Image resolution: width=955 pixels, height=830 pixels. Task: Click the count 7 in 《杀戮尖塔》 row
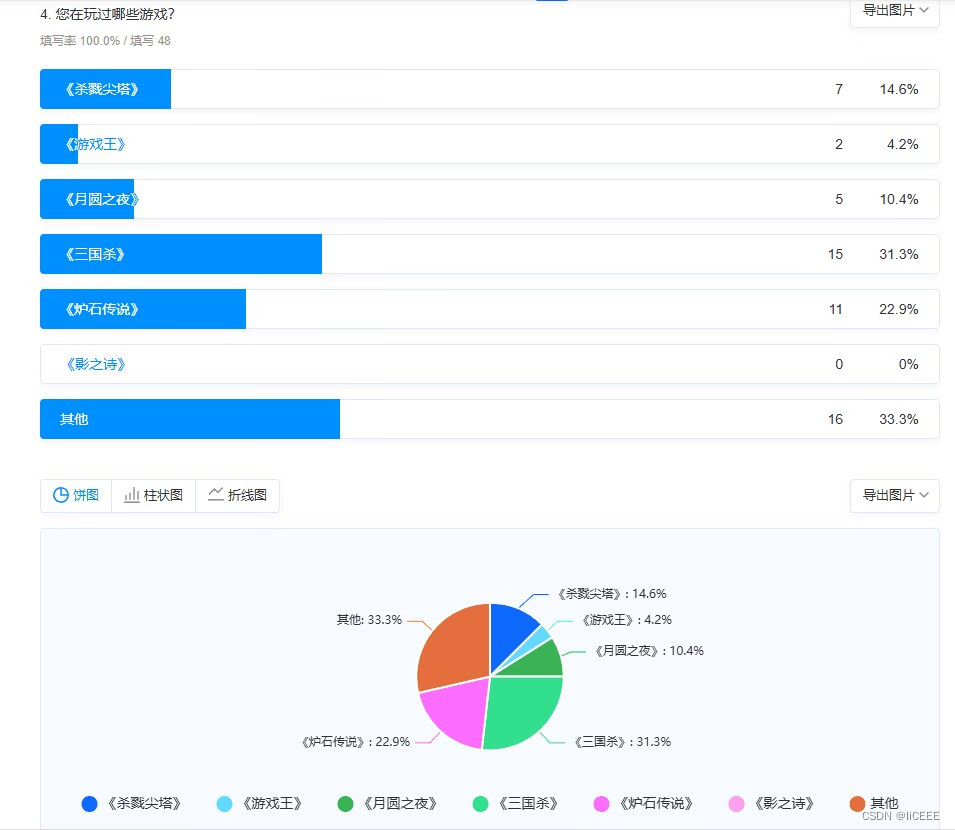(839, 90)
